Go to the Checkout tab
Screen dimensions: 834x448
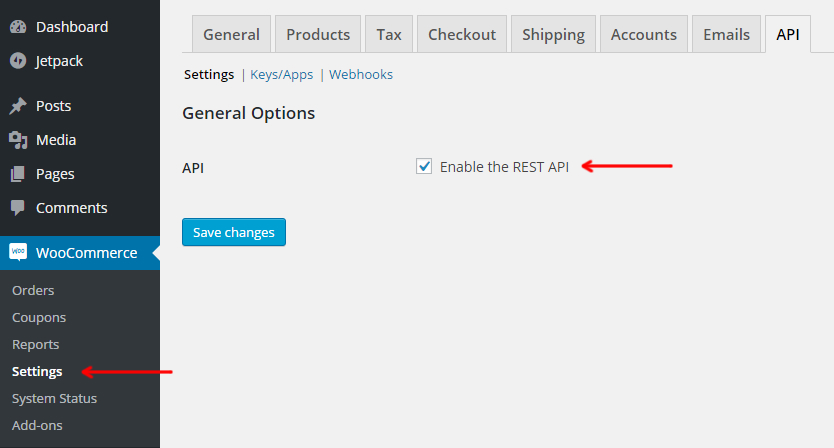click(462, 35)
